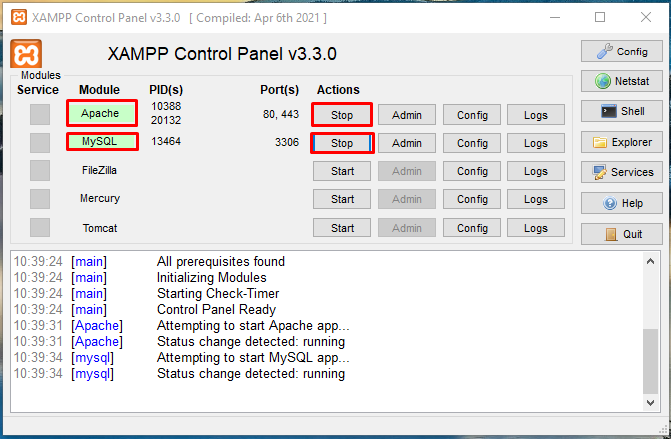Start the FileZilla module

(x=342, y=171)
